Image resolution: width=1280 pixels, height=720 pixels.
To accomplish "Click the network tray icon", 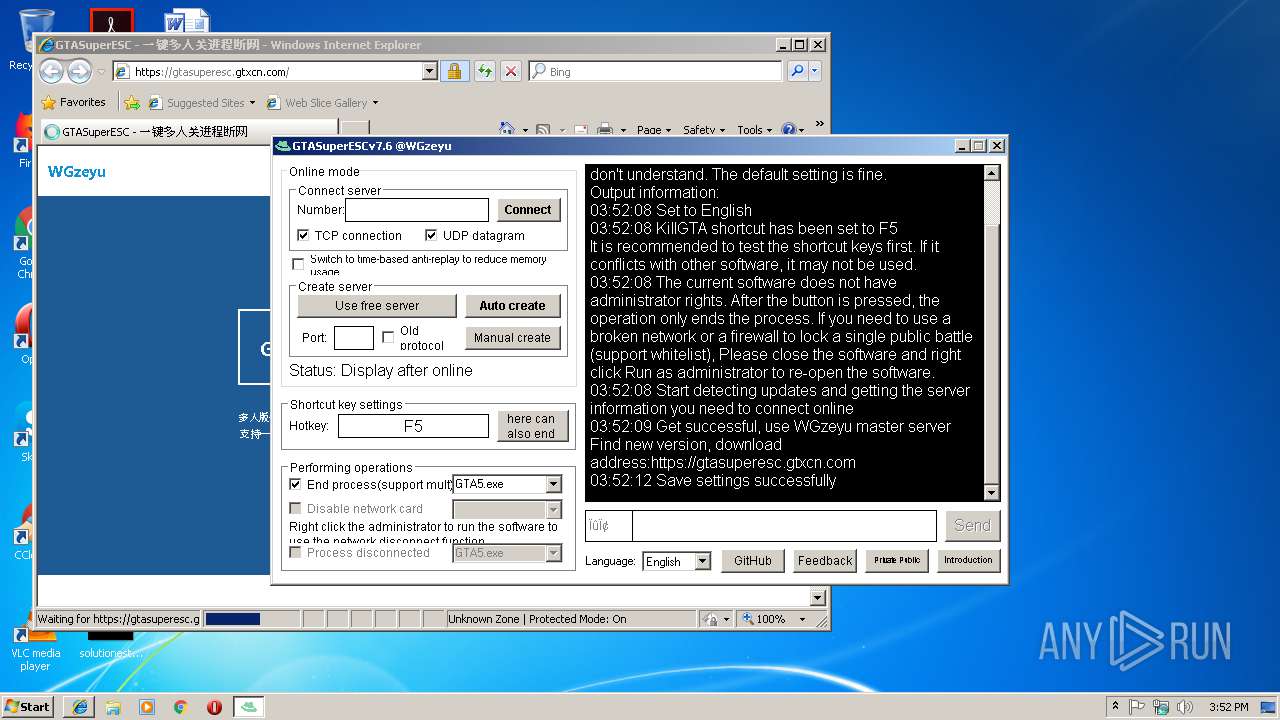I will point(1159,706).
